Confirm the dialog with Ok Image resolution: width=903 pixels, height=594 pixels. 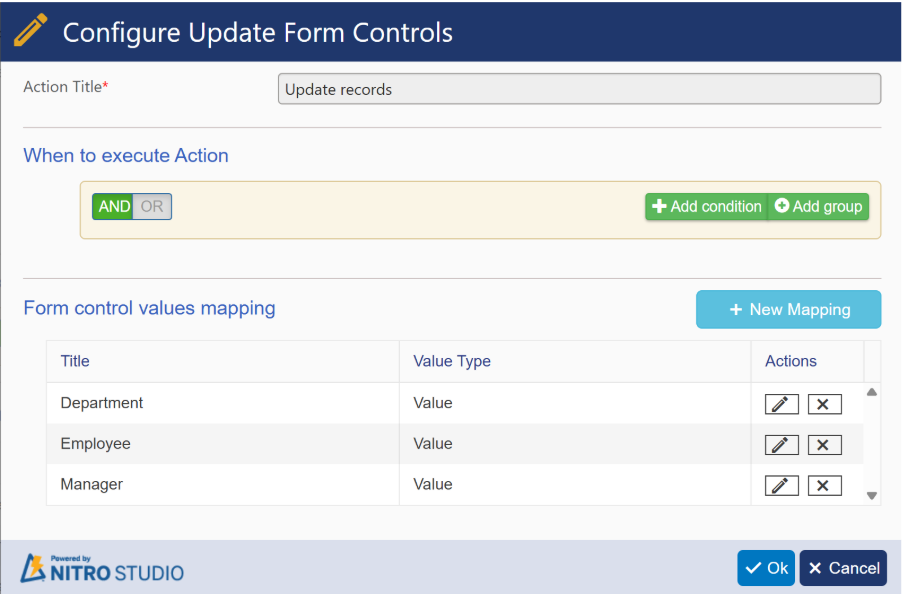[766, 568]
